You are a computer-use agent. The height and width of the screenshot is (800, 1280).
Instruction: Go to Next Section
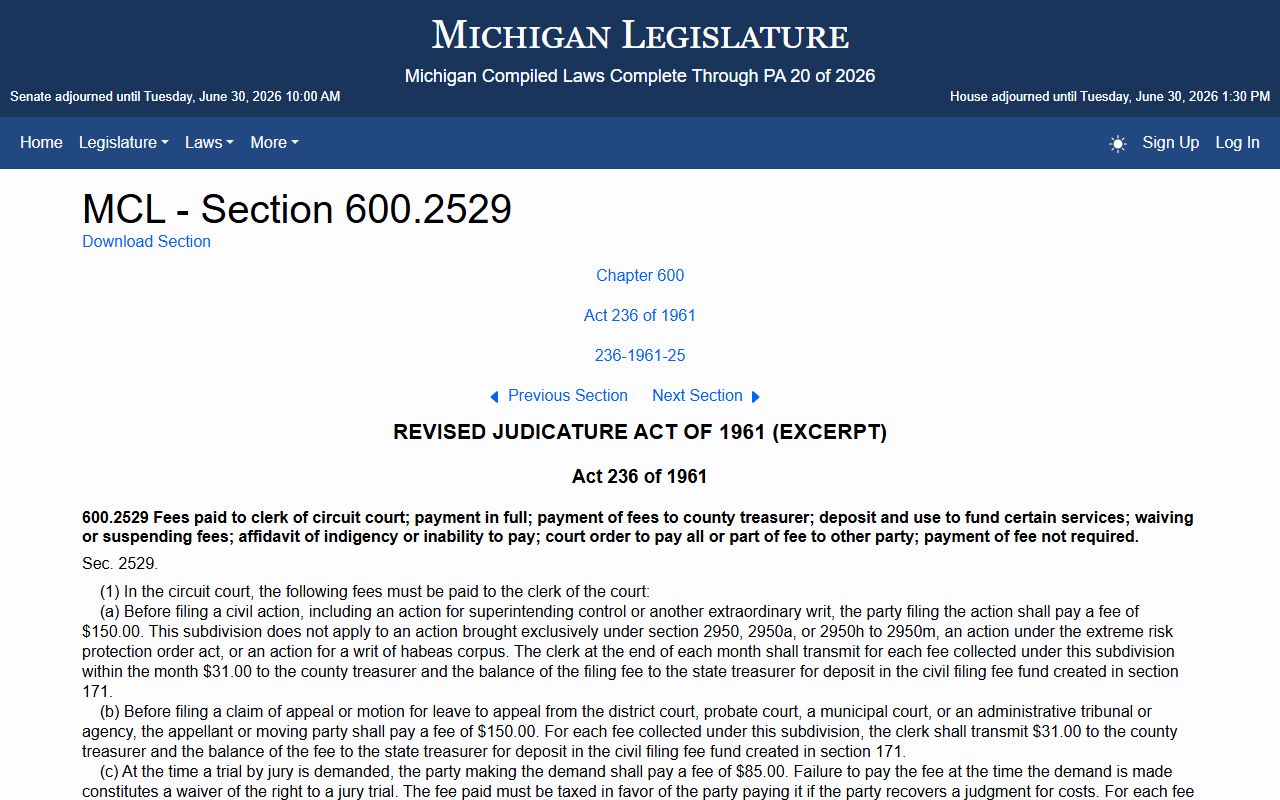pos(697,395)
